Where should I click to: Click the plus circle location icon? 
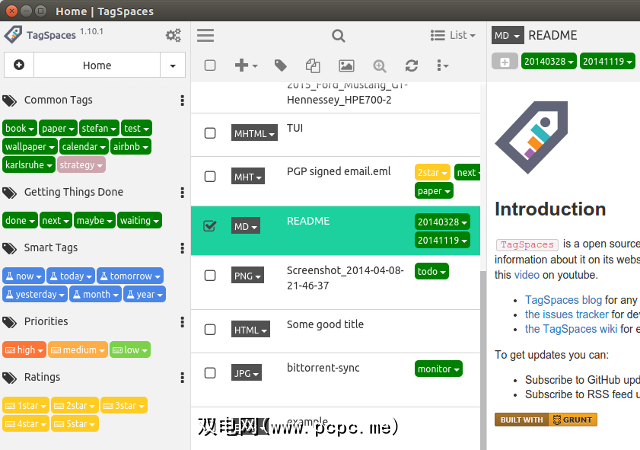click(19, 65)
